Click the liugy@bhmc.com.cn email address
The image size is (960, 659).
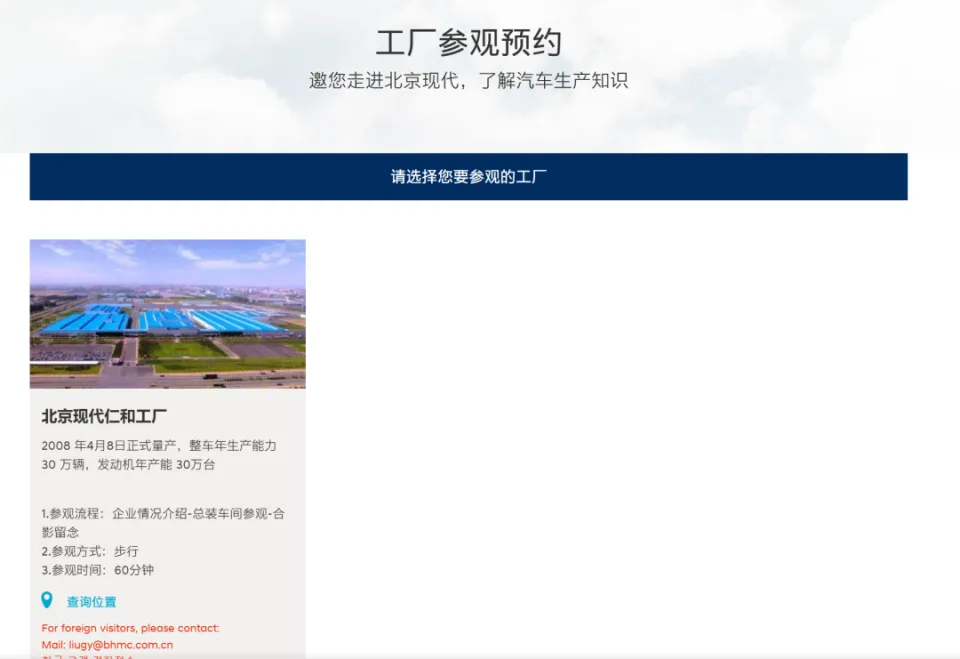[121, 645]
